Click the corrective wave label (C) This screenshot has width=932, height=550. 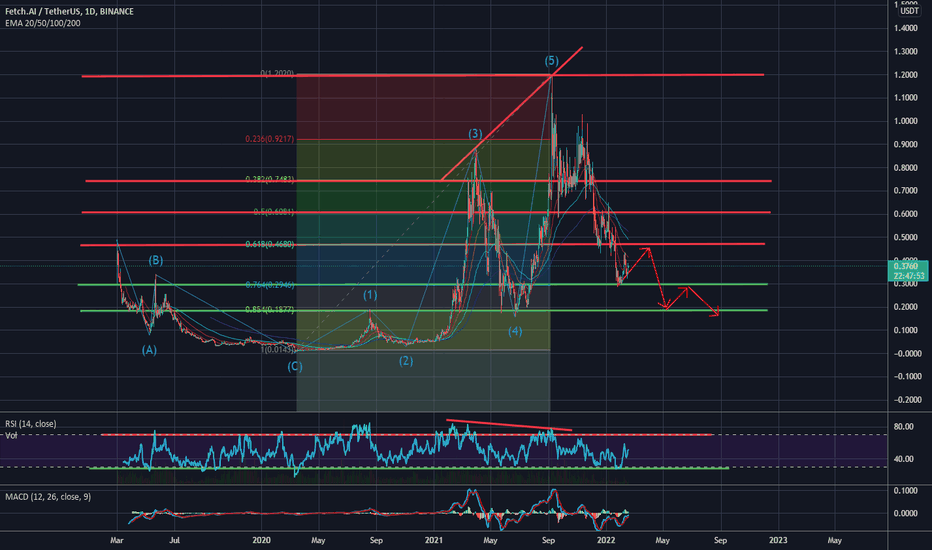pos(295,366)
